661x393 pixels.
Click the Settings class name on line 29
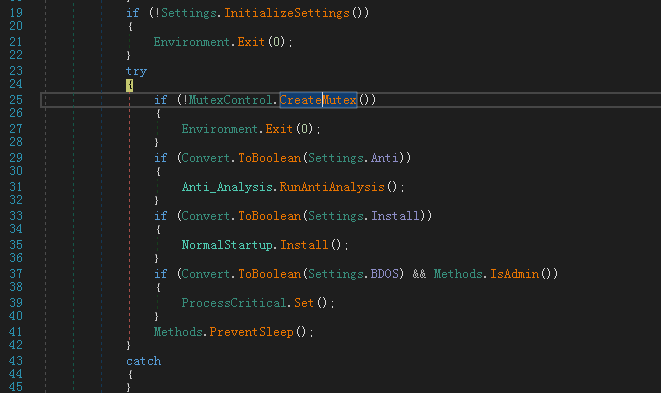(336, 158)
